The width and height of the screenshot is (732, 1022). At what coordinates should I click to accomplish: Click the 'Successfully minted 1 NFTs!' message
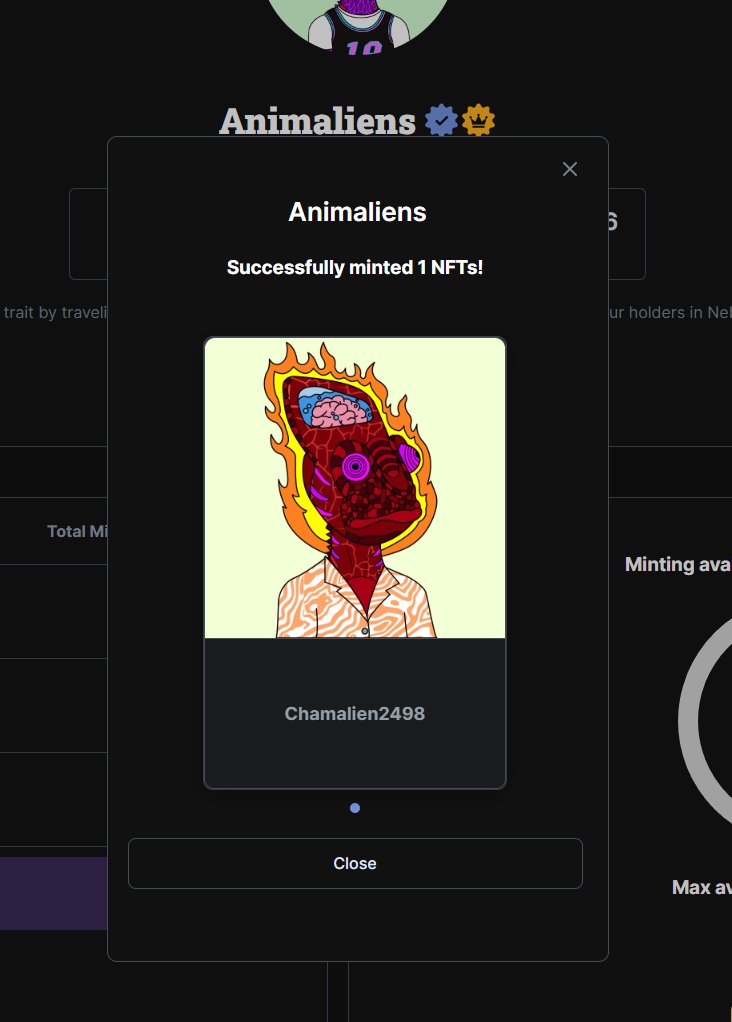pyautogui.click(x=355, y=268)
